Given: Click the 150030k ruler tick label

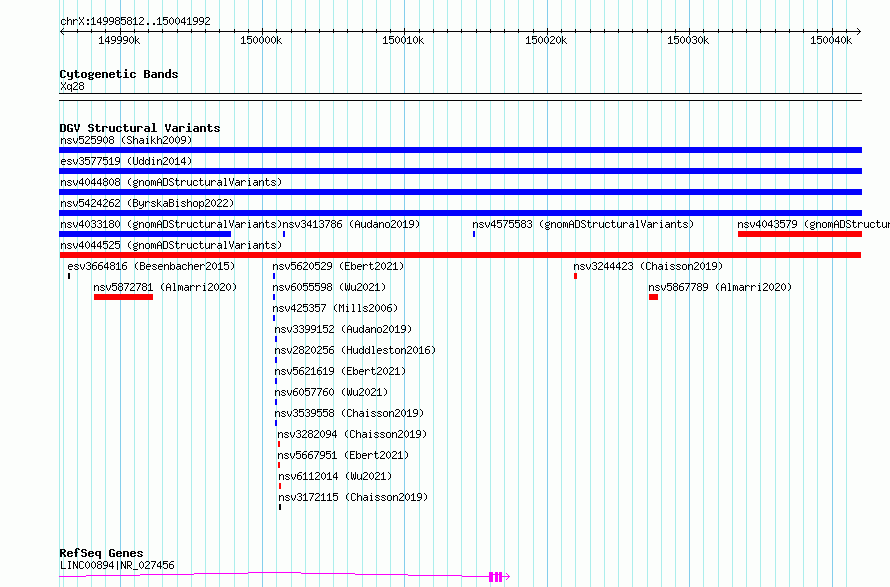Looking at the screenshot, I should point(688,40).
